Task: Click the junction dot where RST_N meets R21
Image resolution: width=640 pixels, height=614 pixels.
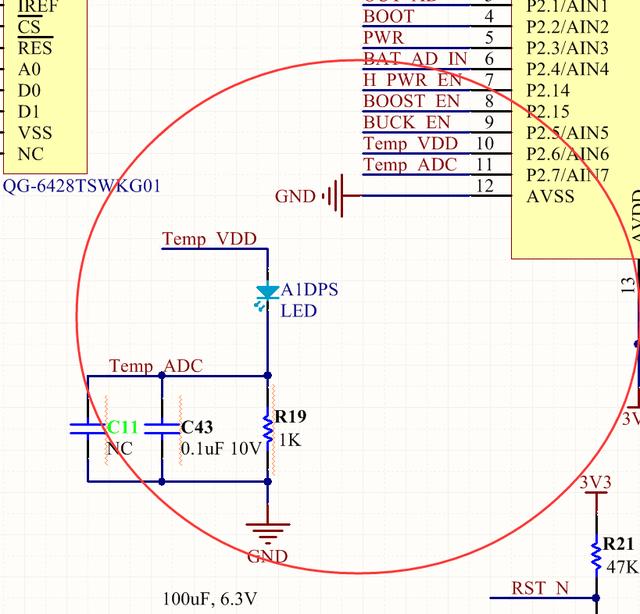Action: [x=596, y=598]
